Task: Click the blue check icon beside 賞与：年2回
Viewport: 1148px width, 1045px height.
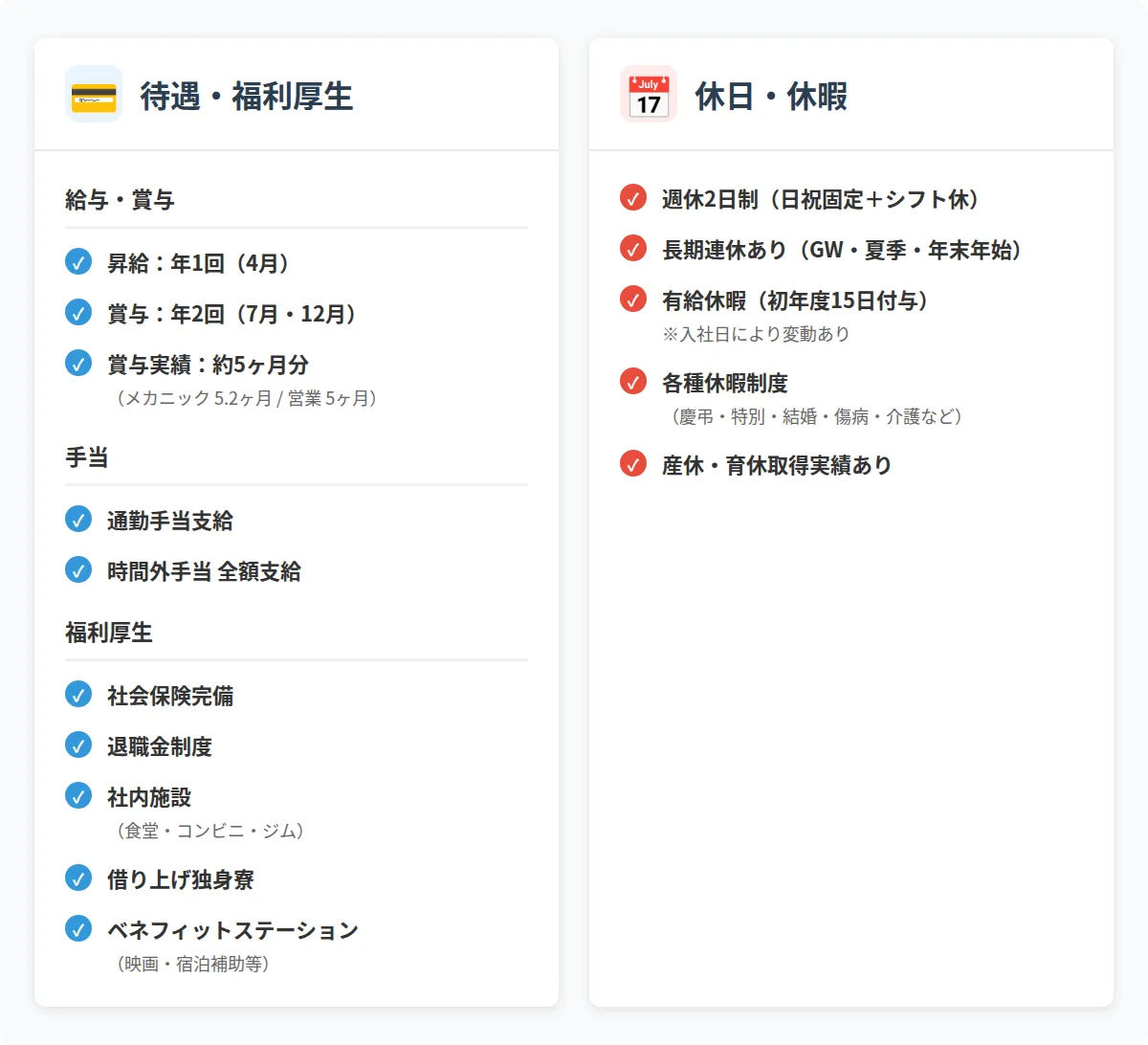Action: [78, 312]
